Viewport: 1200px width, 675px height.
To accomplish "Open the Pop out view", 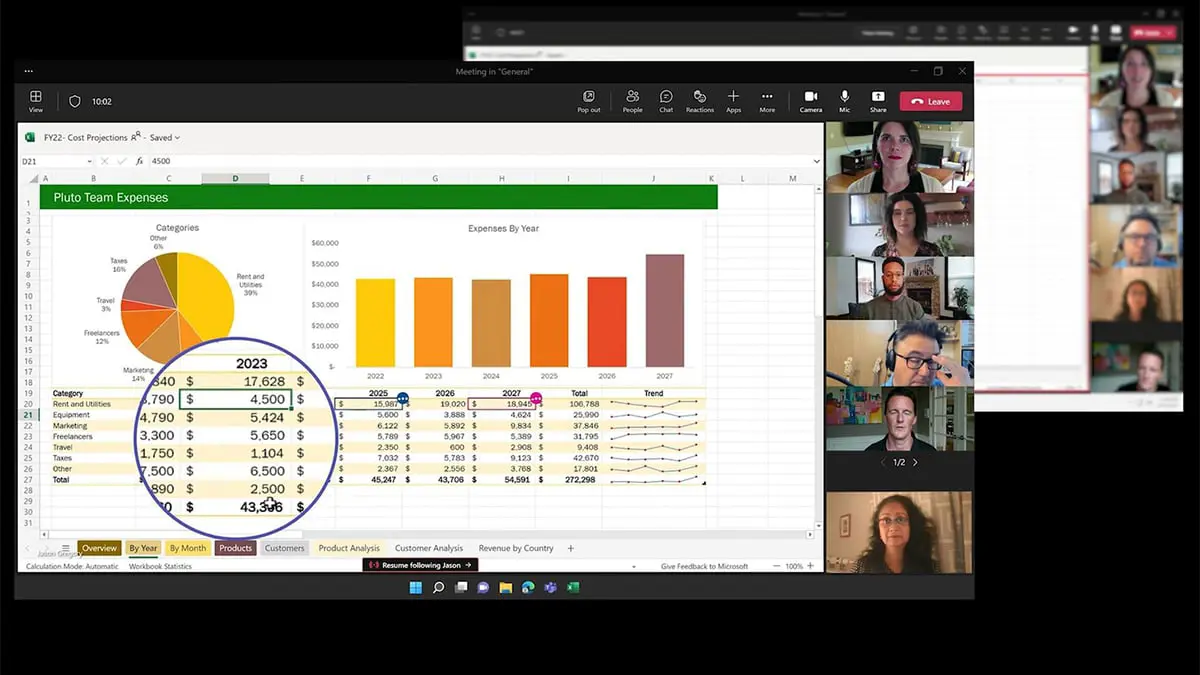I will [588, 100].
